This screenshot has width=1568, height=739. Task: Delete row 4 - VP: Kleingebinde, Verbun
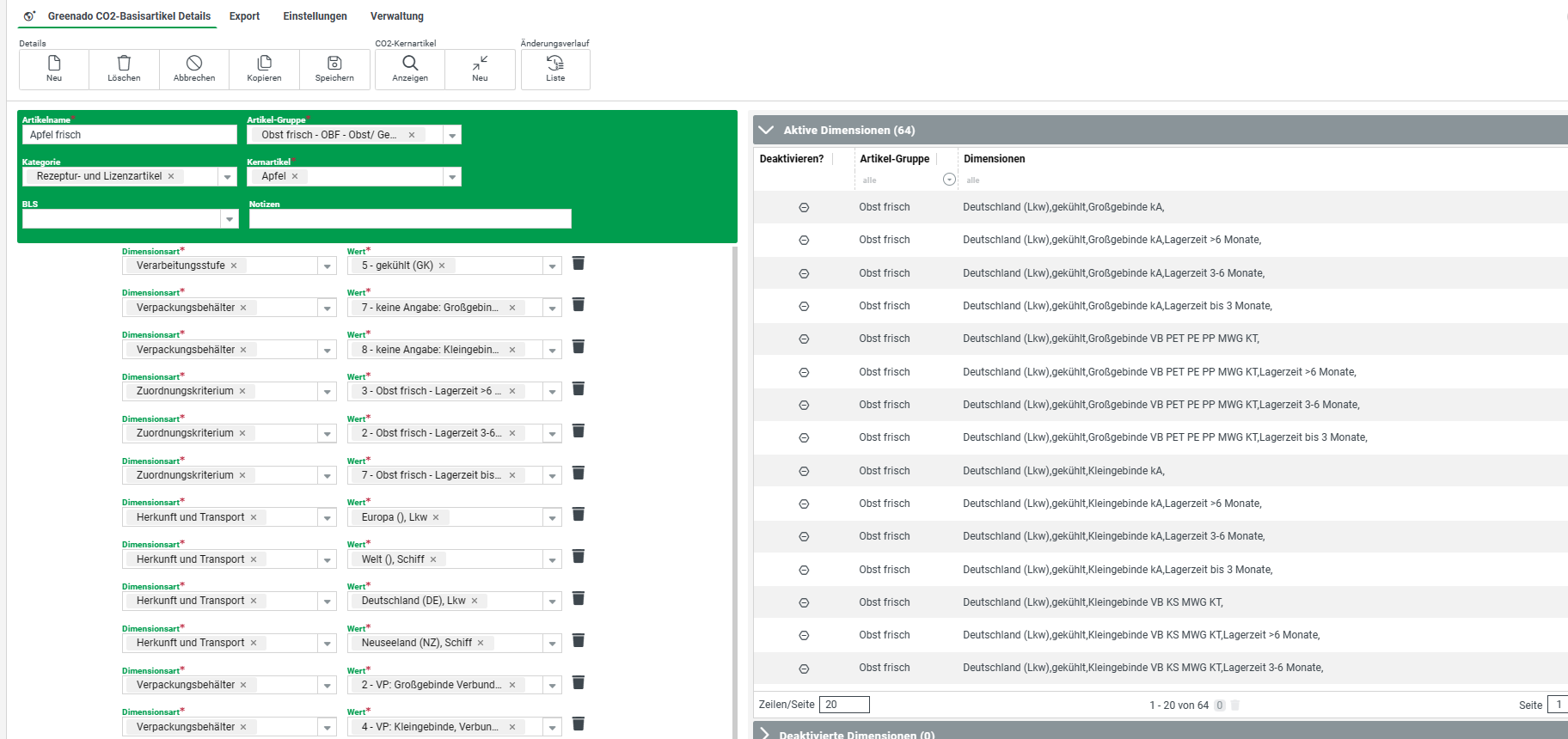click(579, 724)
